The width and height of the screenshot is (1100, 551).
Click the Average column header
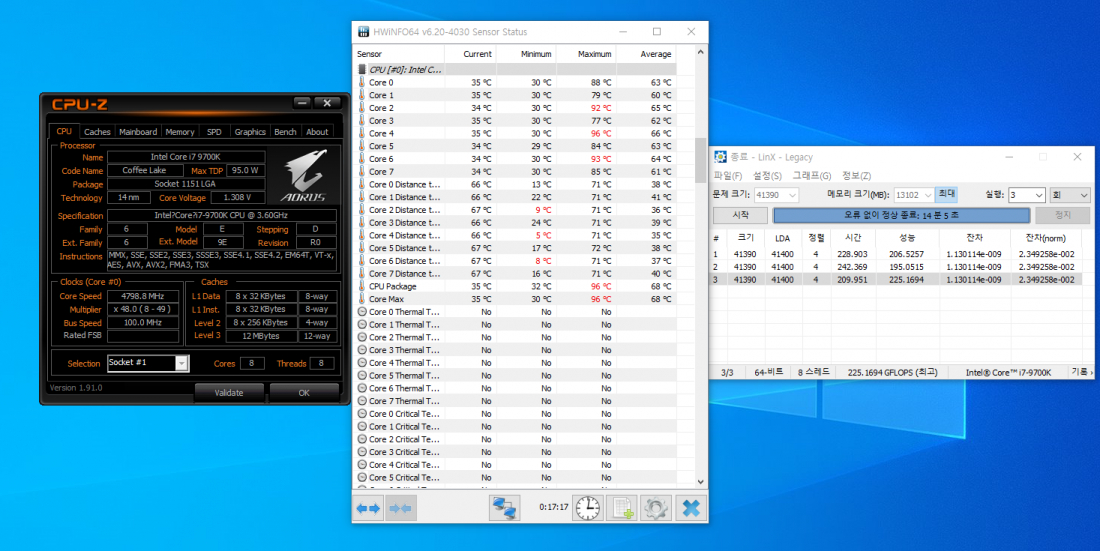click(646, 54)
